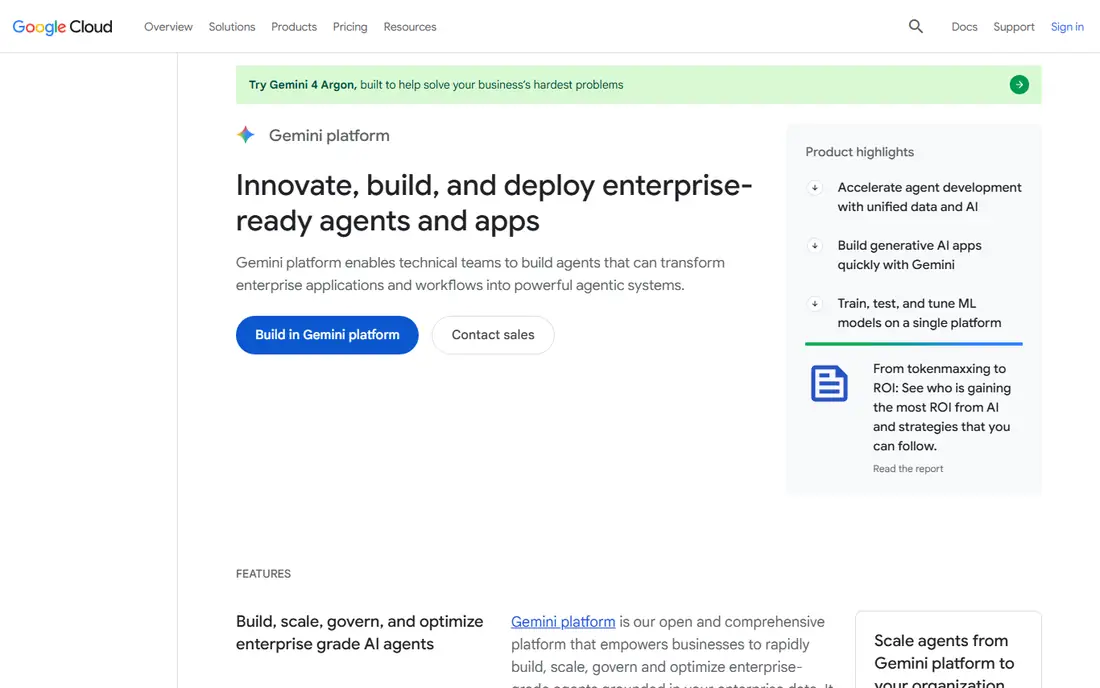Open the Products menu
This screenshot has height=688, width=1100.
click(294, 27)
